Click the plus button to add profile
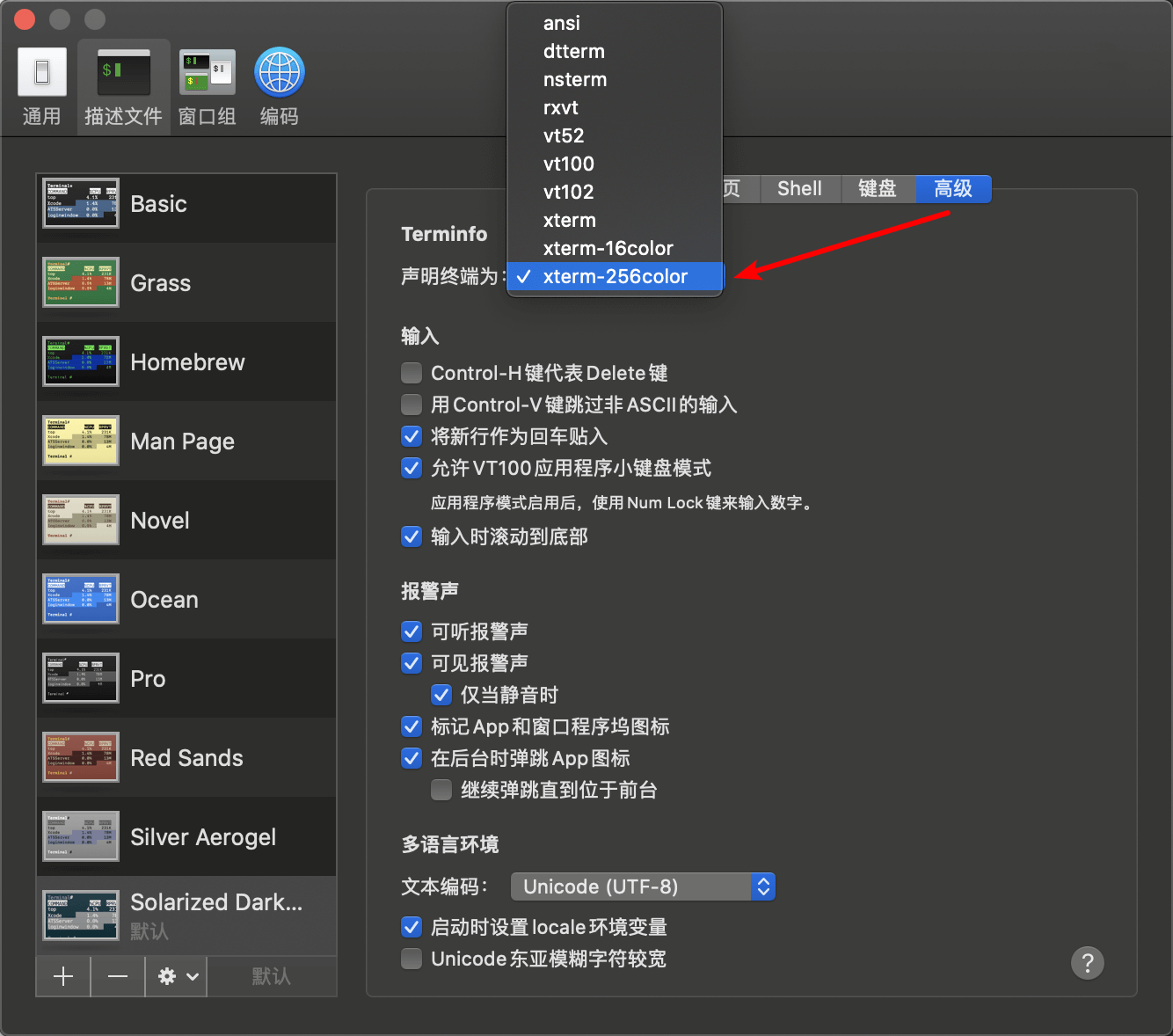The image size is (1173, 1036). pos(63,976)
